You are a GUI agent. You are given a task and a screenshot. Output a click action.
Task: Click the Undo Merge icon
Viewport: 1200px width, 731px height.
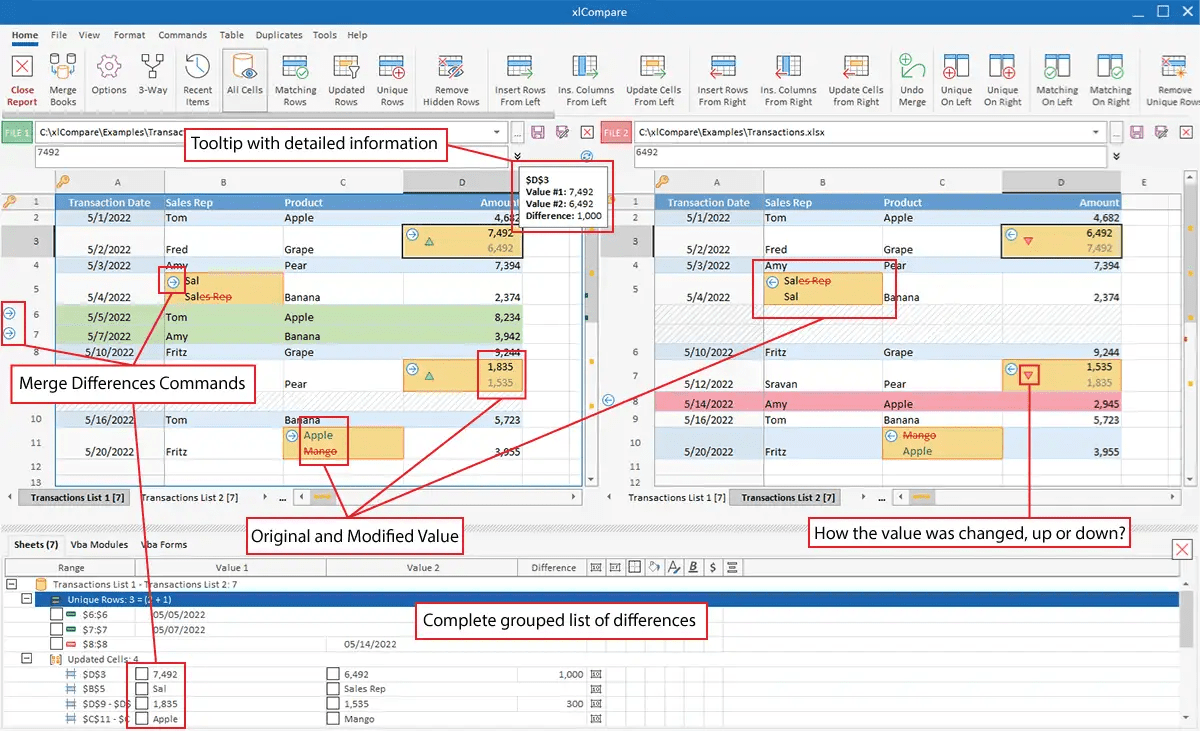point(913,78)
